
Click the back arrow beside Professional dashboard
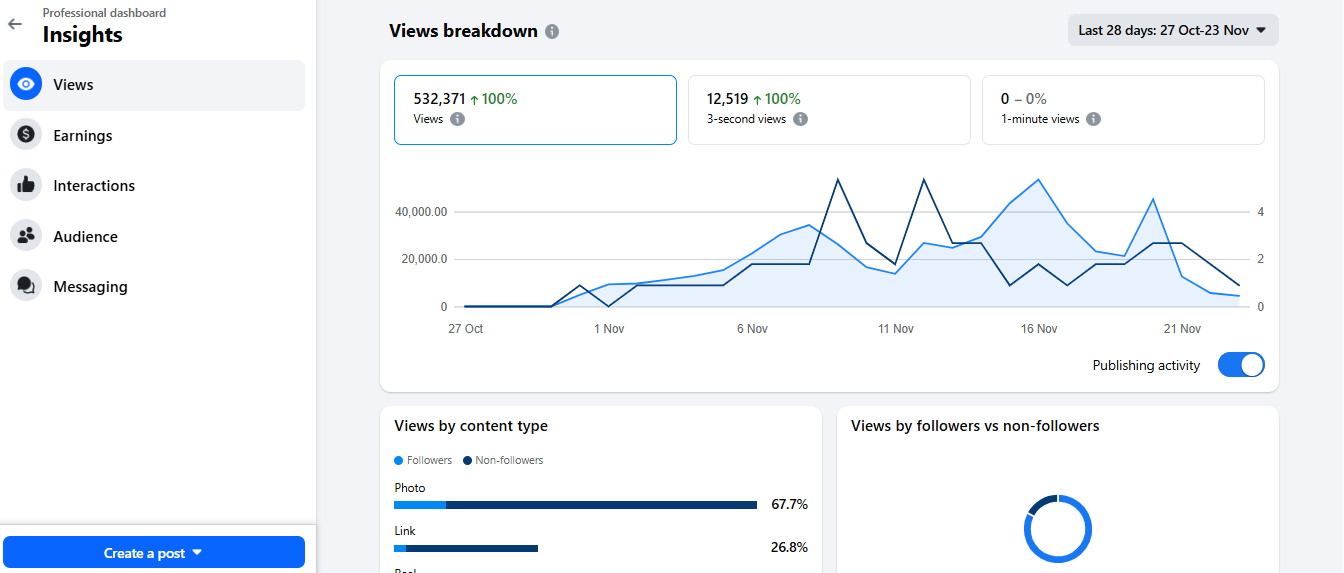point(14,24)
